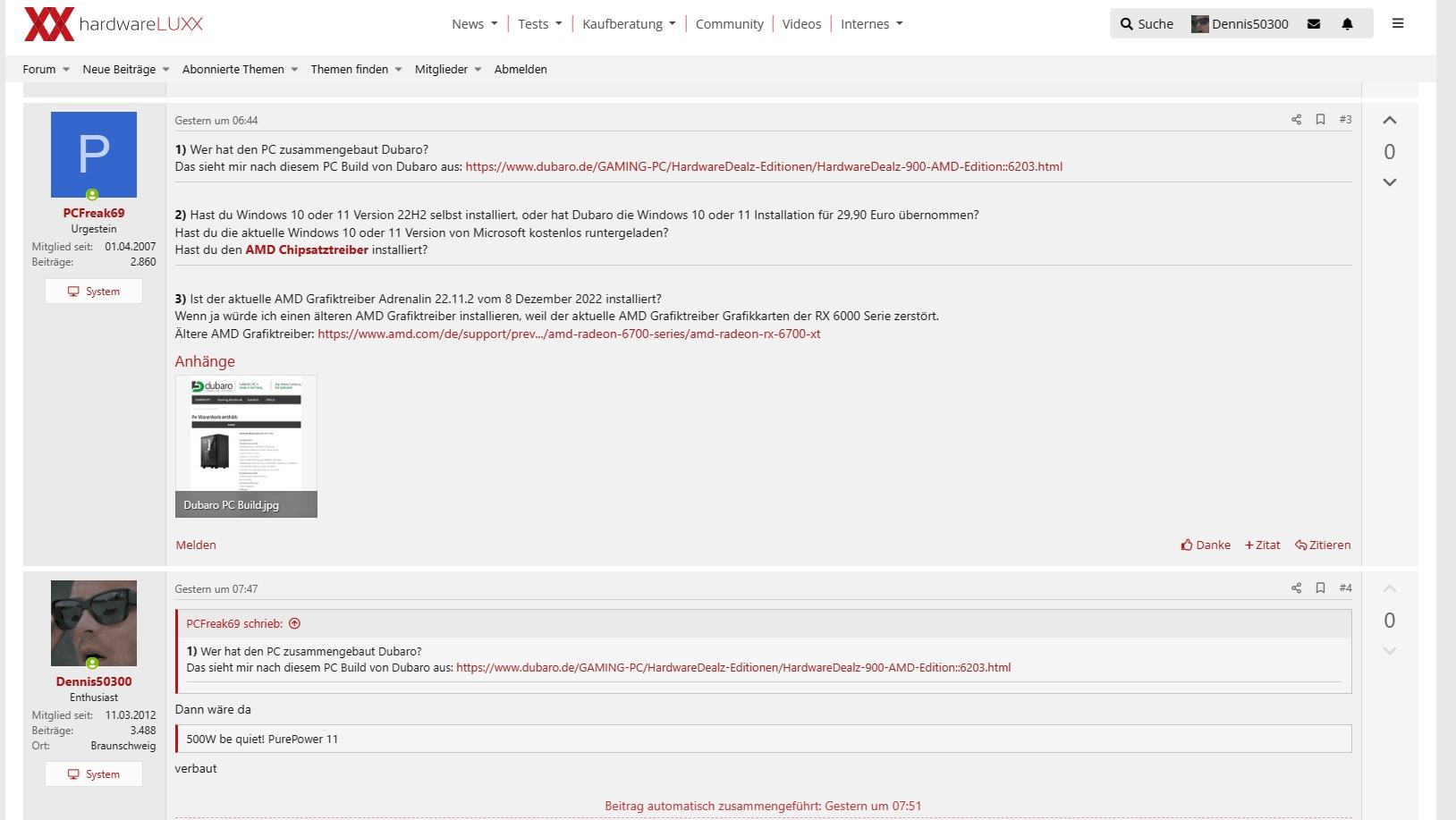Open Dennis50300 username link in post #4
This screenshot has width=1456, height=820.
coord(94,681)
